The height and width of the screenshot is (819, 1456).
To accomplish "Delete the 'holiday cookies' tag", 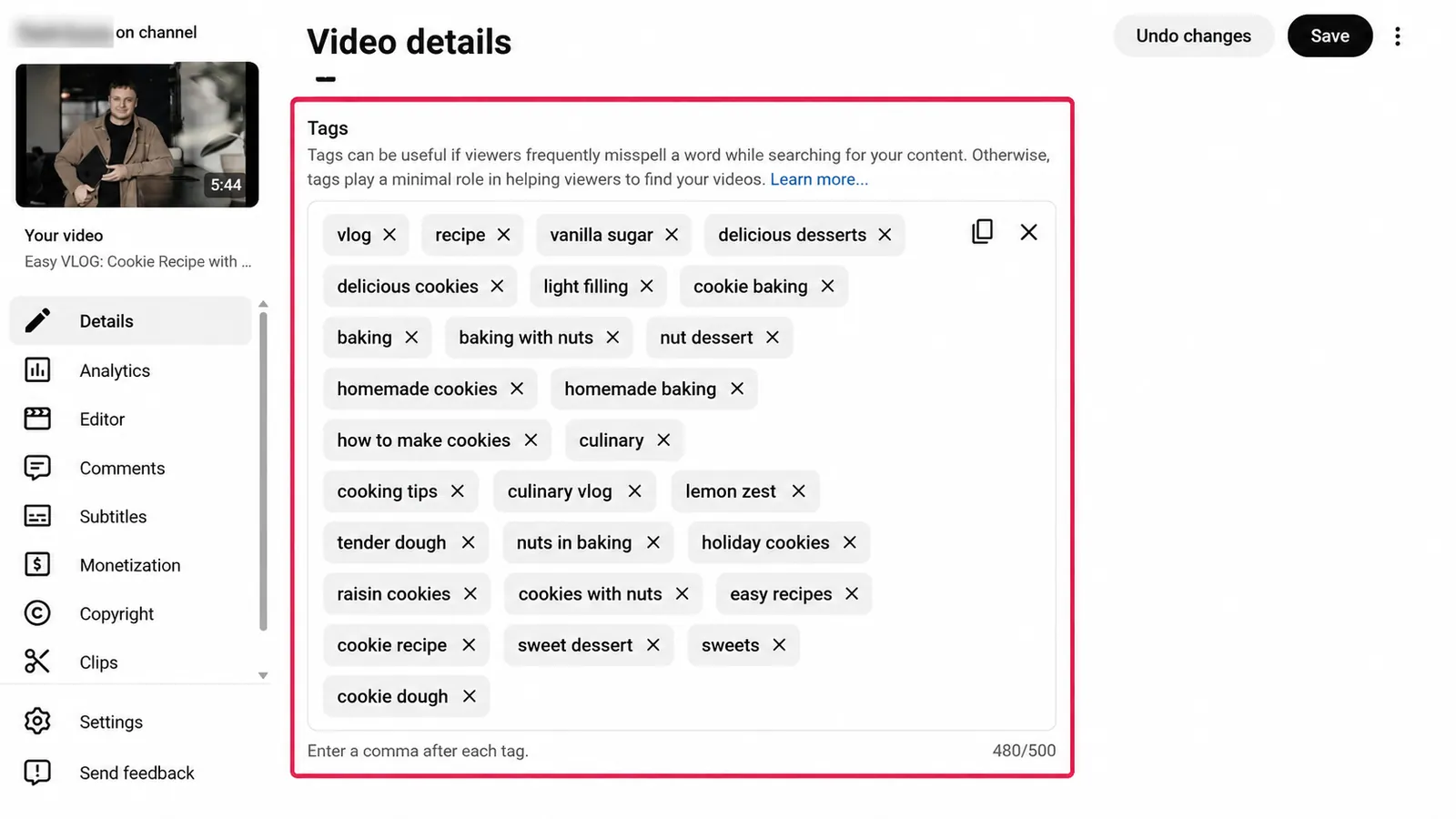I will pos(850,542).
